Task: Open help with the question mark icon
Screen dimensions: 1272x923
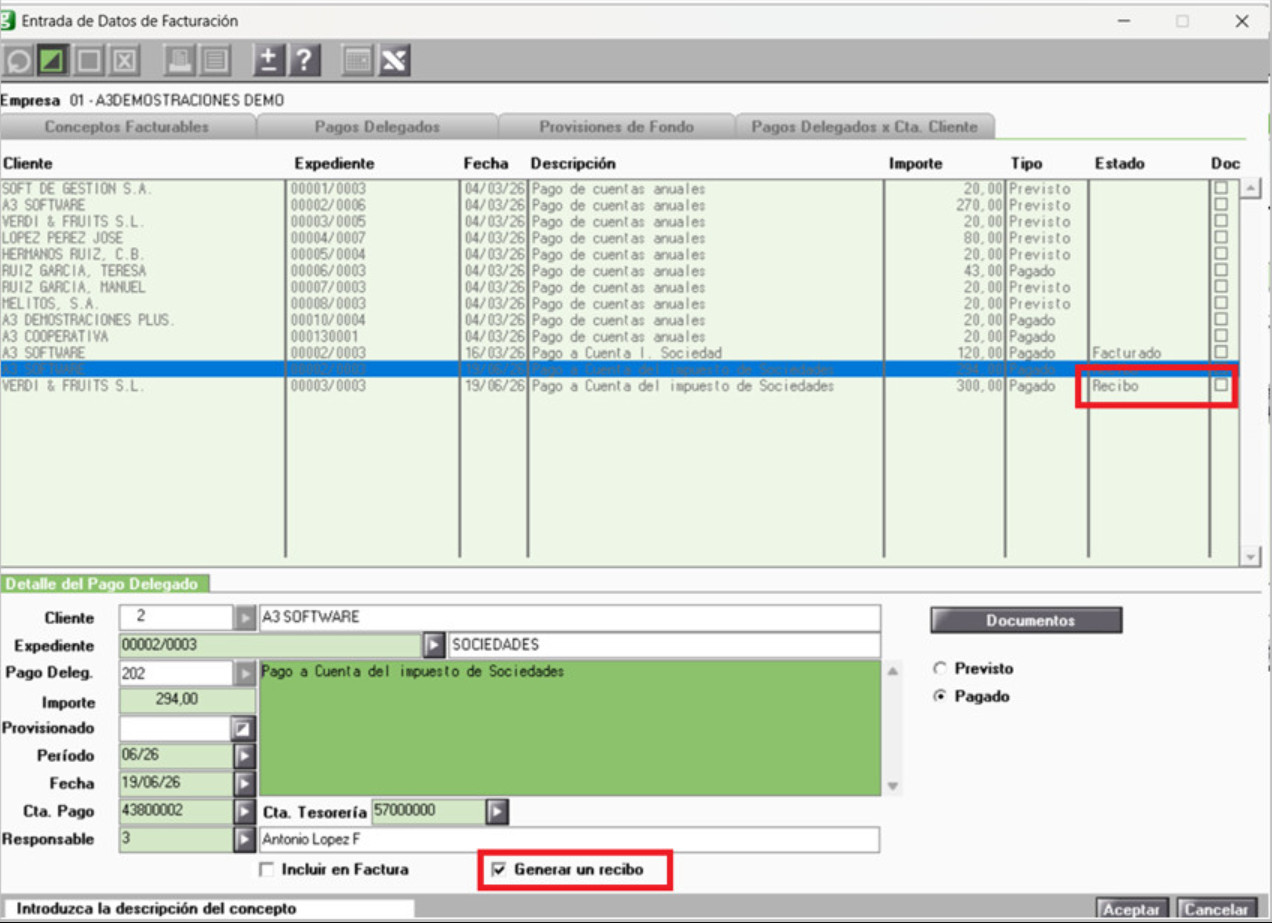Action: [x=304, y=61]
